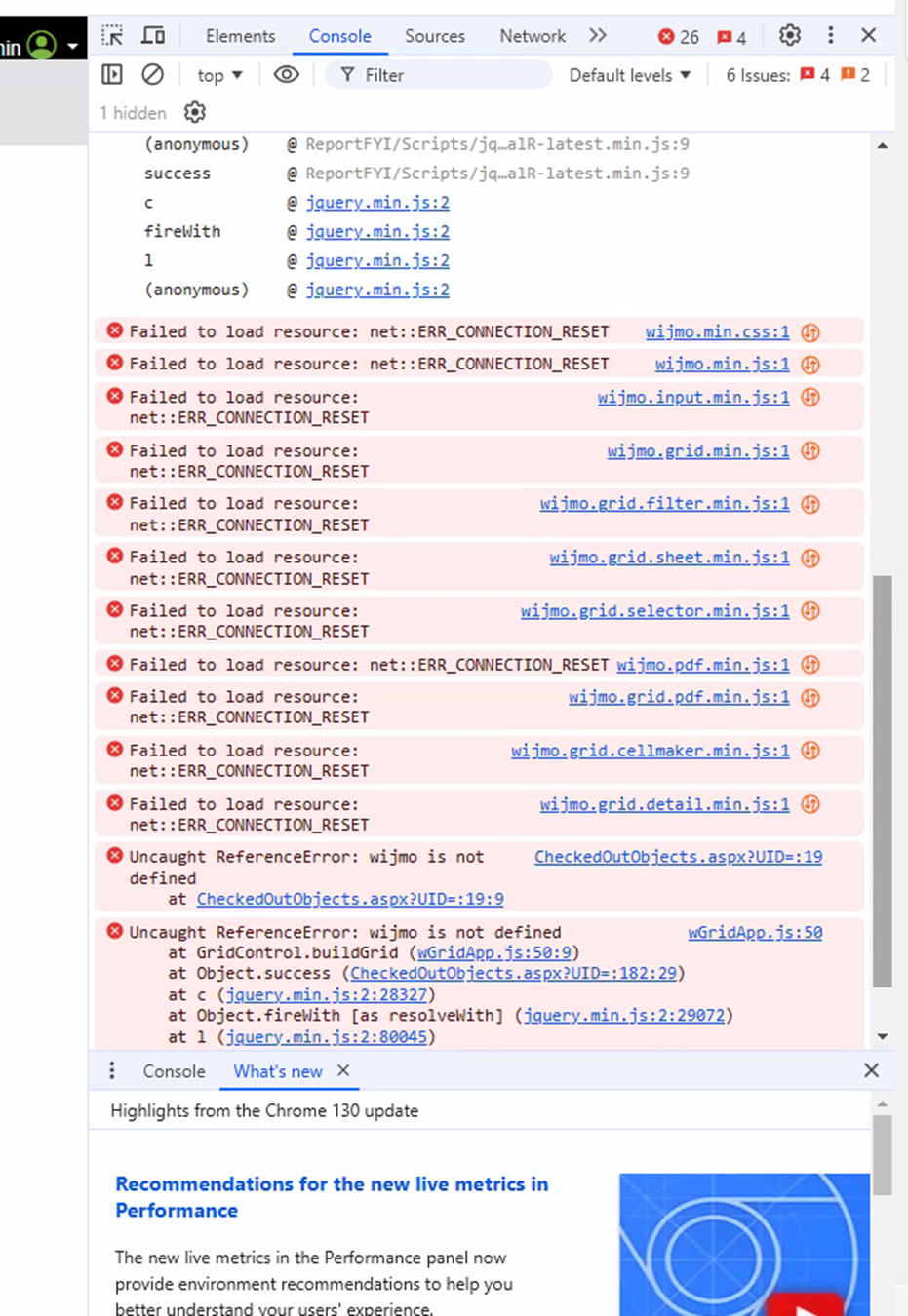Click the console scrollbar up arrow

pos(882,145)
